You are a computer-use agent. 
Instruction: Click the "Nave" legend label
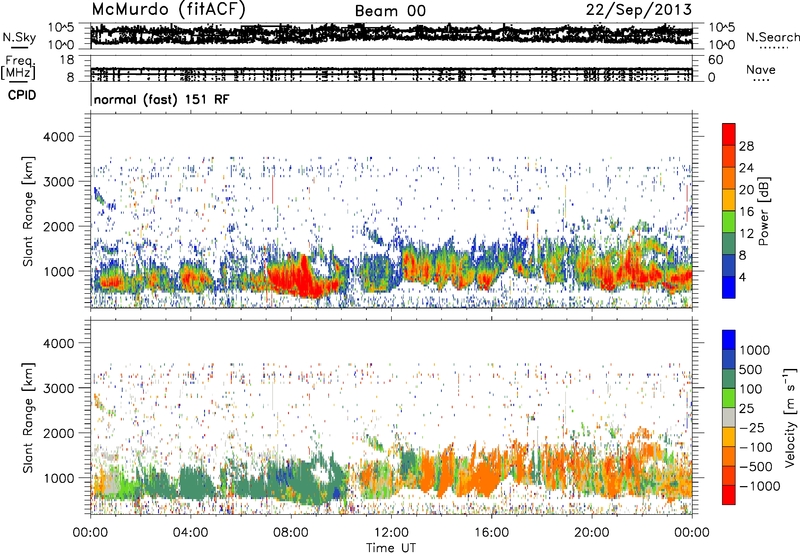coord(761,69)
